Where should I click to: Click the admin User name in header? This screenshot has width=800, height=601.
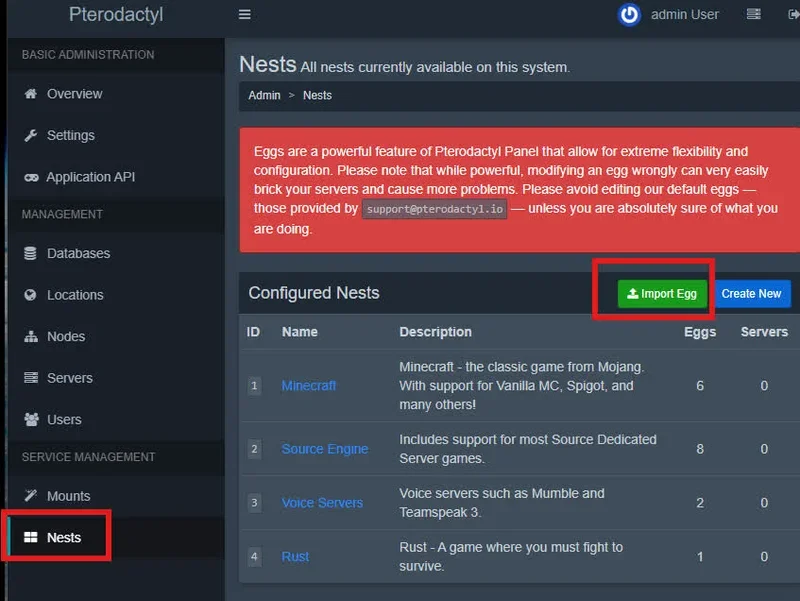pos(685,14)
